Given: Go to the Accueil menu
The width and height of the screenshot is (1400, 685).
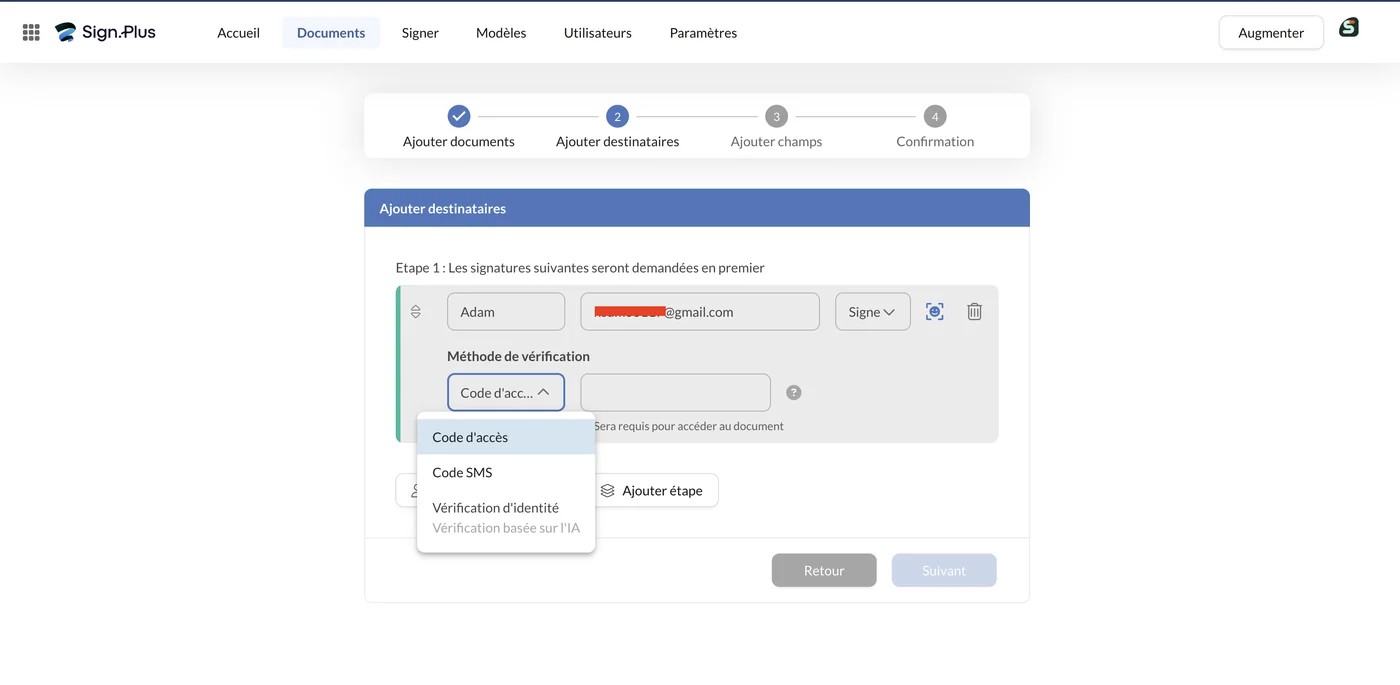Looking at the screenshot, I should (238, 33).
